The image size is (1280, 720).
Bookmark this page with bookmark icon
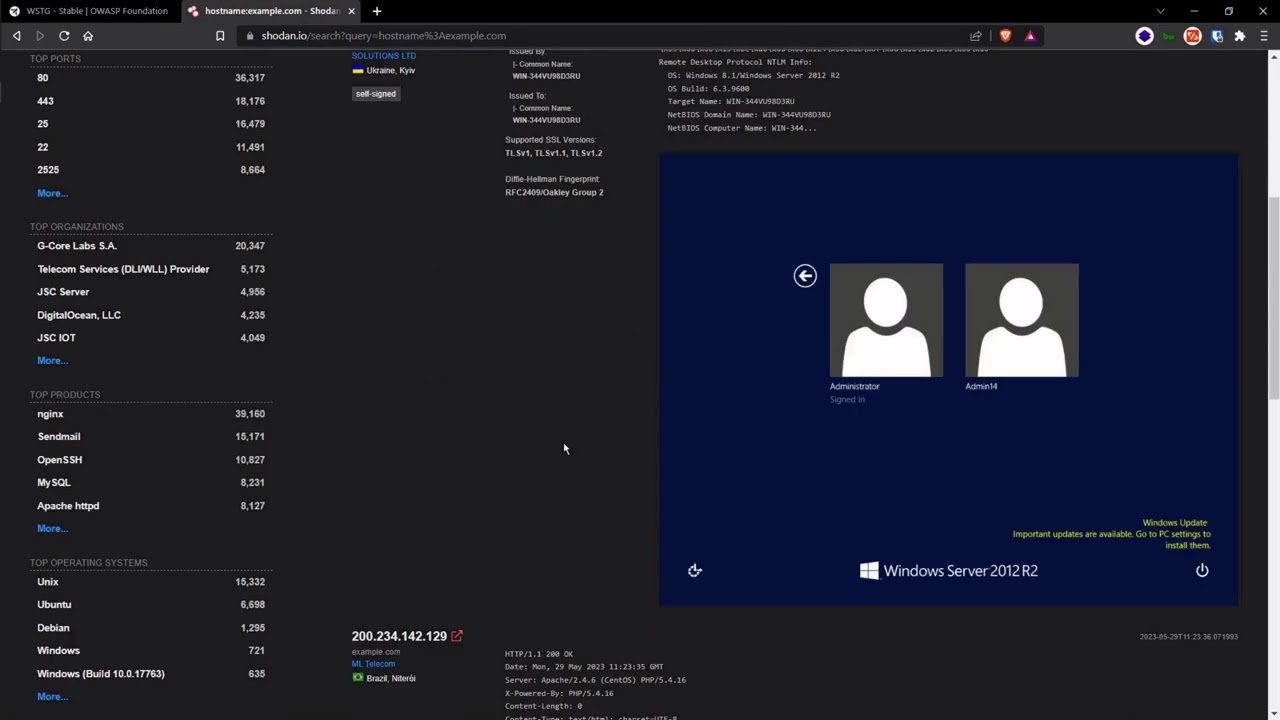220,36
